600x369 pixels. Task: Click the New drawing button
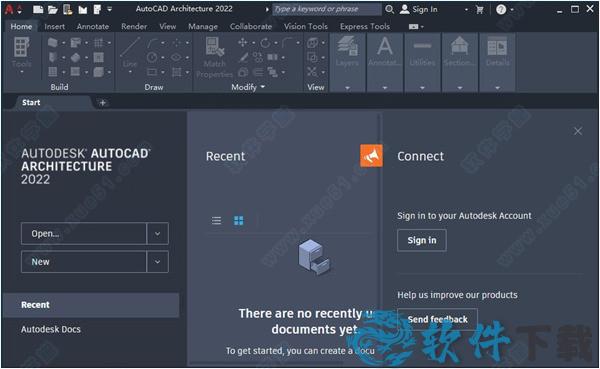point(84,262)
